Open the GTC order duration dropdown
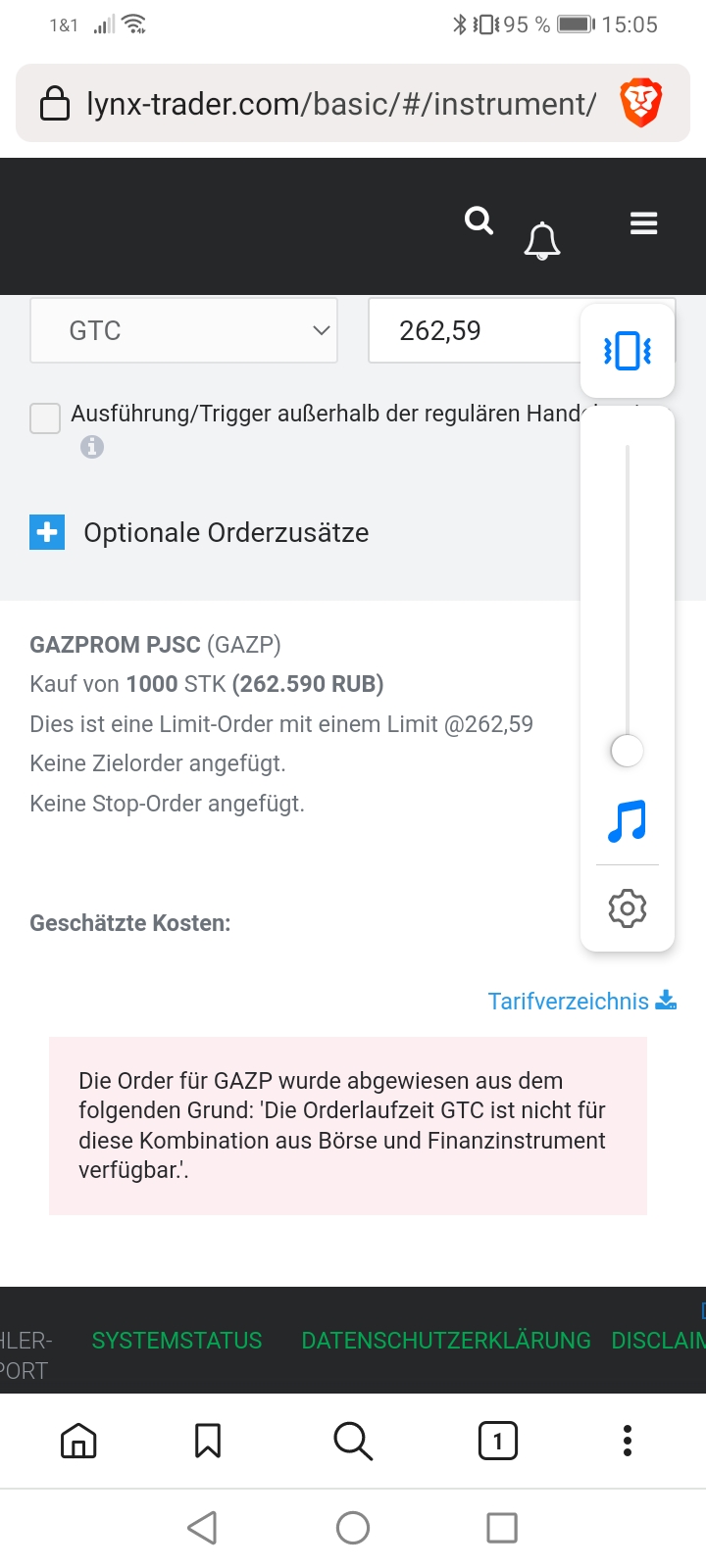This screenshot has width=706, height=1568. (184, 331)
